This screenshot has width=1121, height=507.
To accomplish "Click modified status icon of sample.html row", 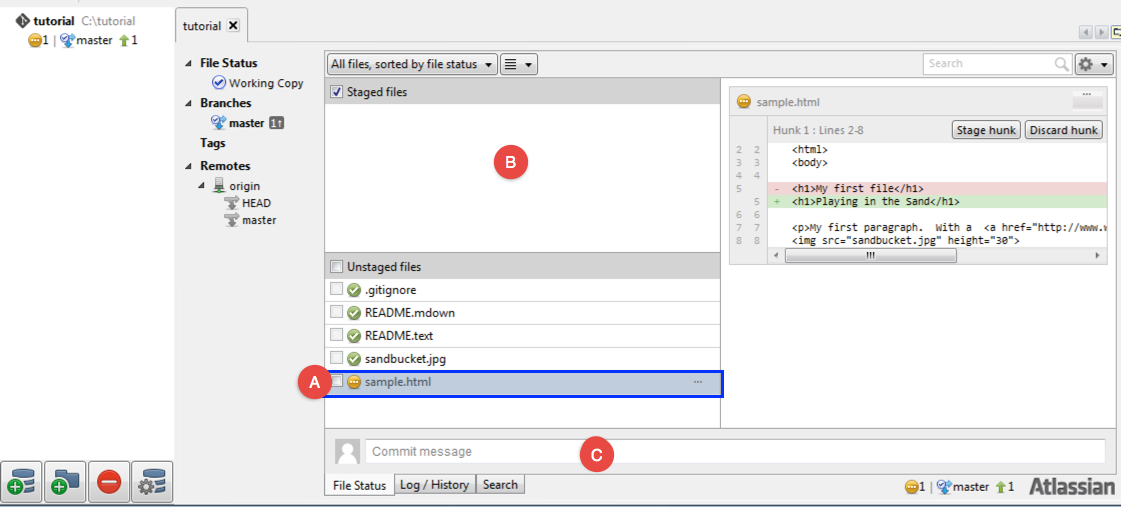I will tap(354, 382).
